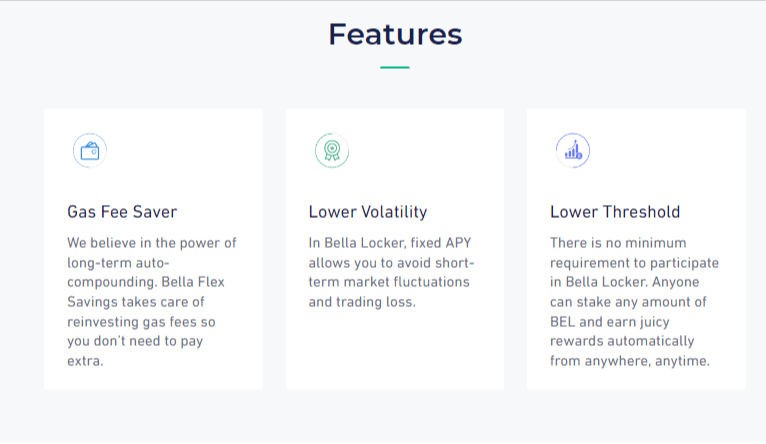Click the line 'and trading loss.'
The image size is (766, 444).
click(x=362, y=302)
